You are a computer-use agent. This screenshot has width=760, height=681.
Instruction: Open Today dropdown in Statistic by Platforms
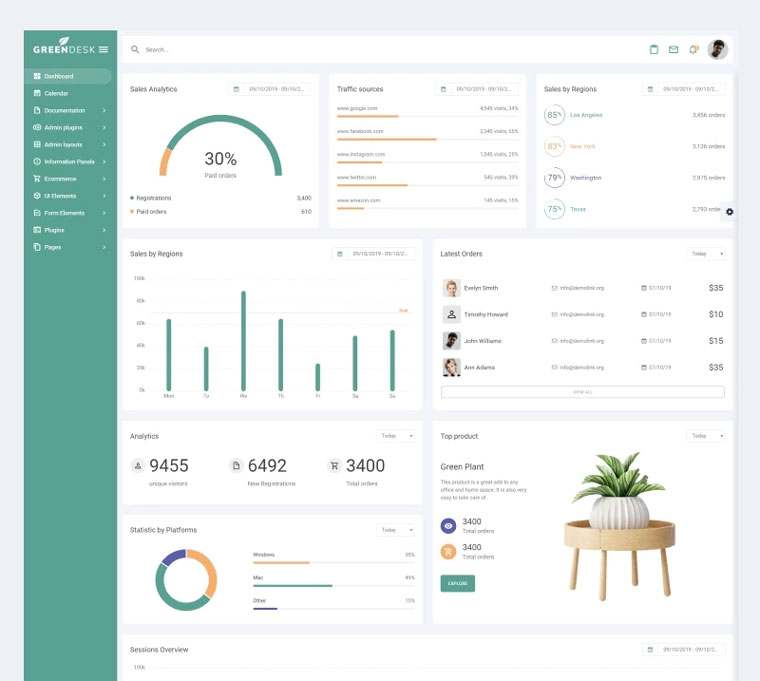tap(396, 530)
